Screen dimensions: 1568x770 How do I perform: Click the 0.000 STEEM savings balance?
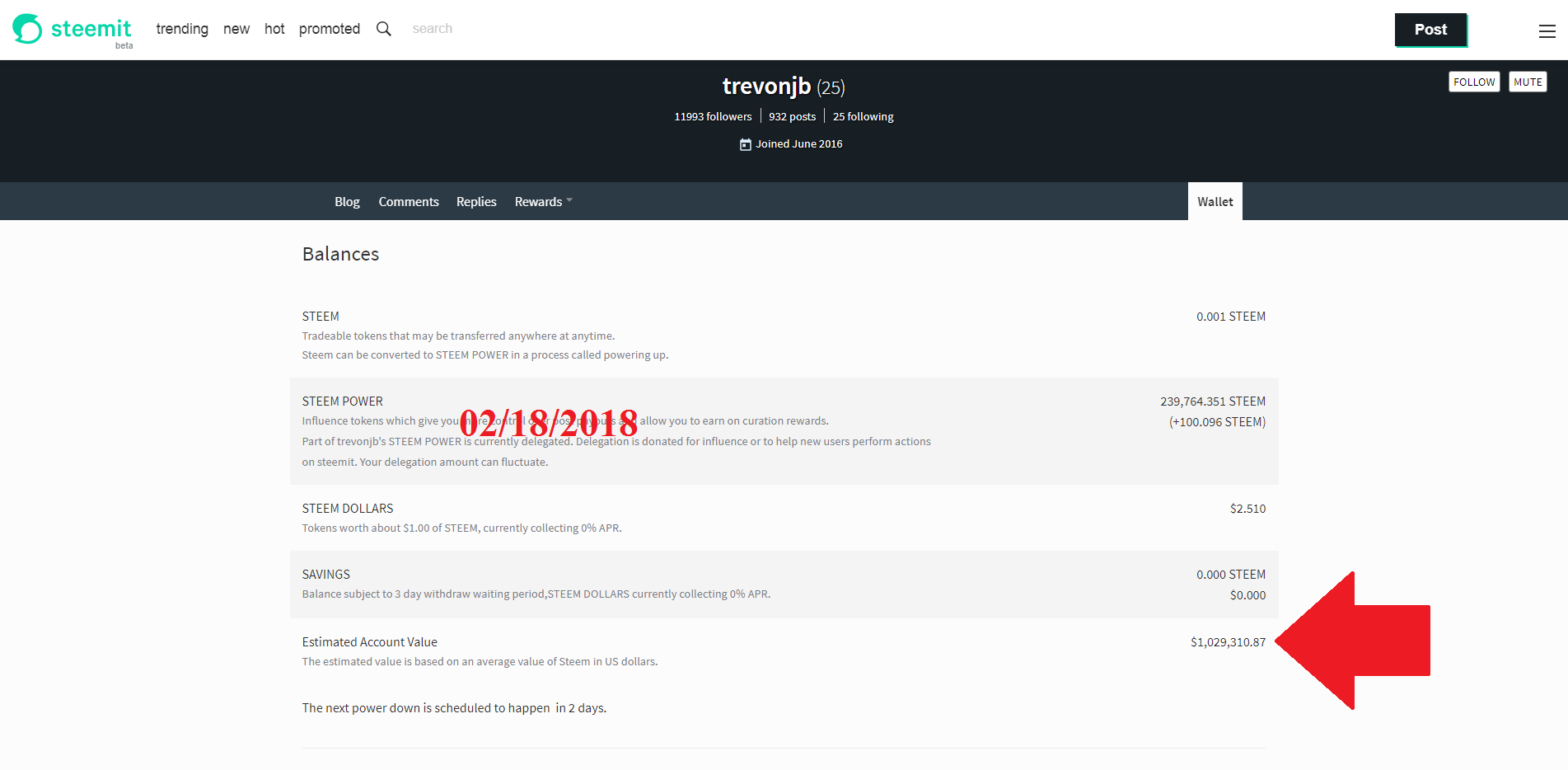click(1231, 575)
